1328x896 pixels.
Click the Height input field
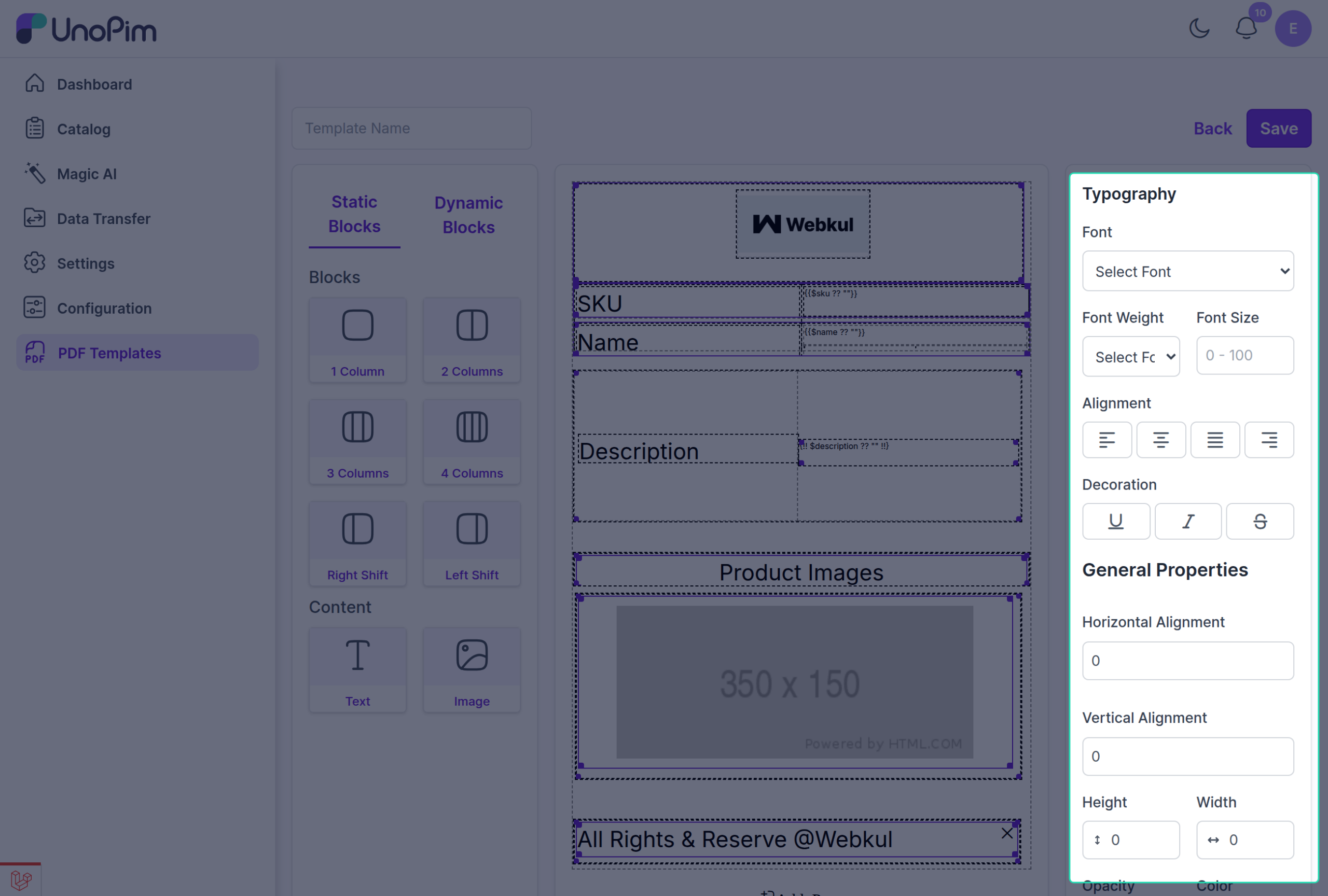(1130, 839)
